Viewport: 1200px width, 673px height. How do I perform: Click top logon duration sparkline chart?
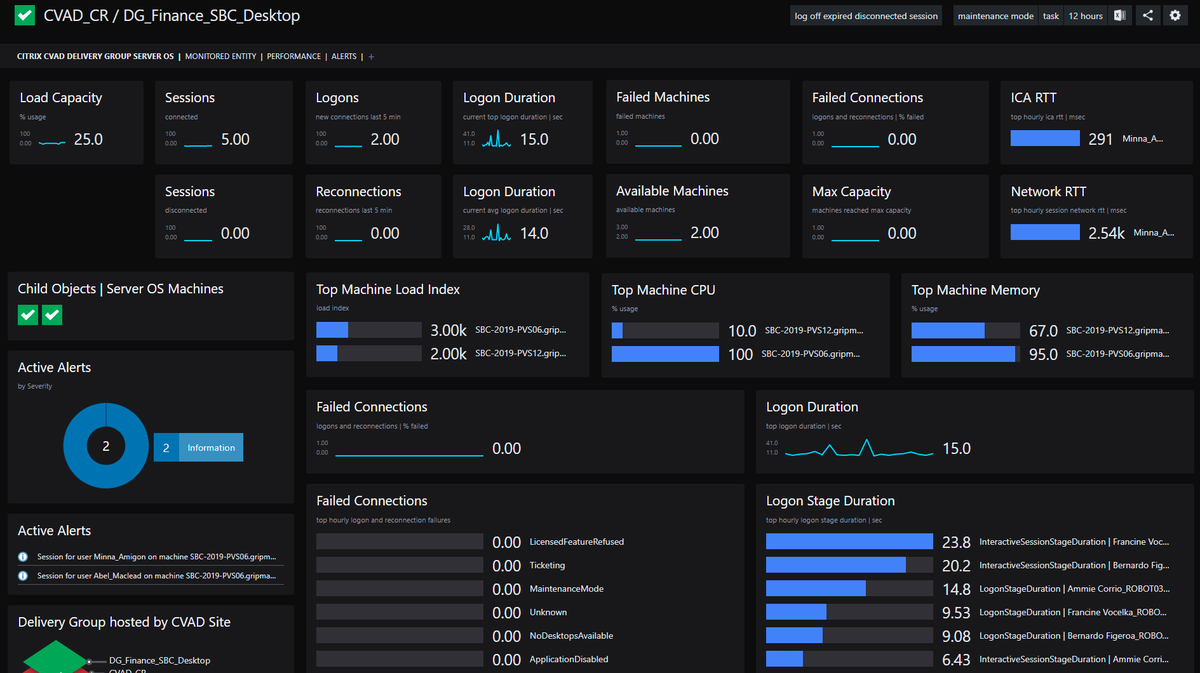pyautogui.click(x=859, y=448)
